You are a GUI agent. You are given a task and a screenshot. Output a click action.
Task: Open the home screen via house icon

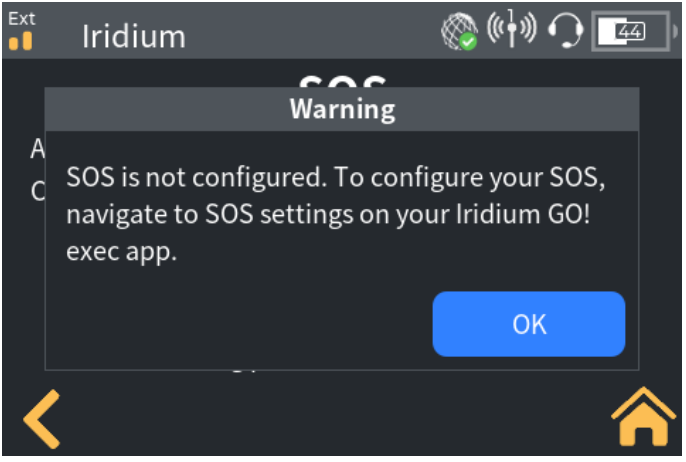coord(644,416)
